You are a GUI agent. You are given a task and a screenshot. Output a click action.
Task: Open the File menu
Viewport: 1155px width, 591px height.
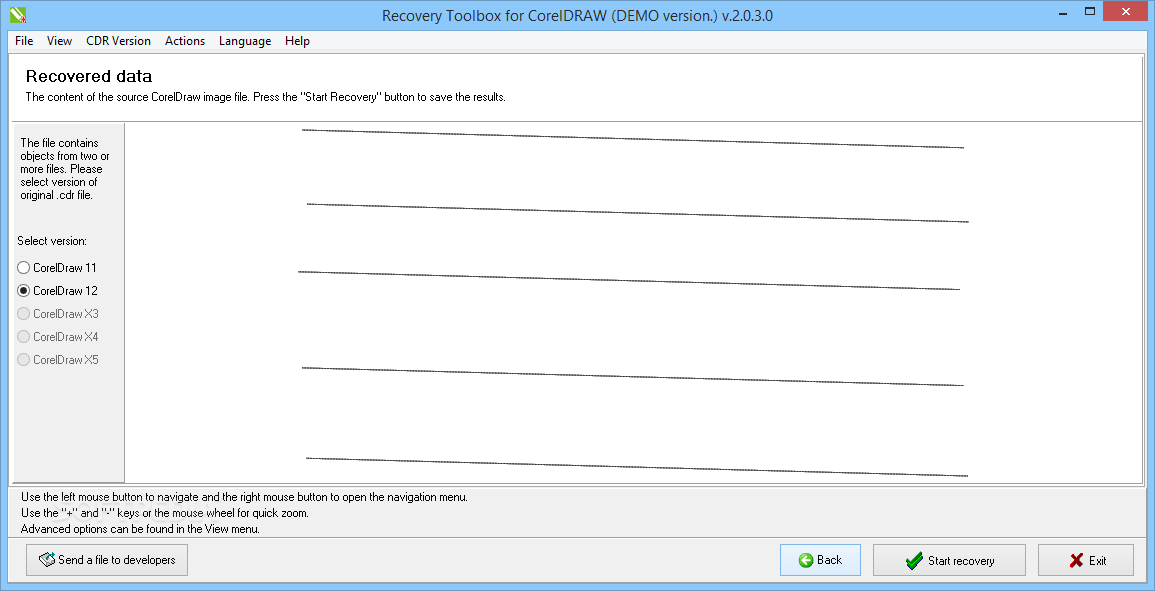[24, 41]
